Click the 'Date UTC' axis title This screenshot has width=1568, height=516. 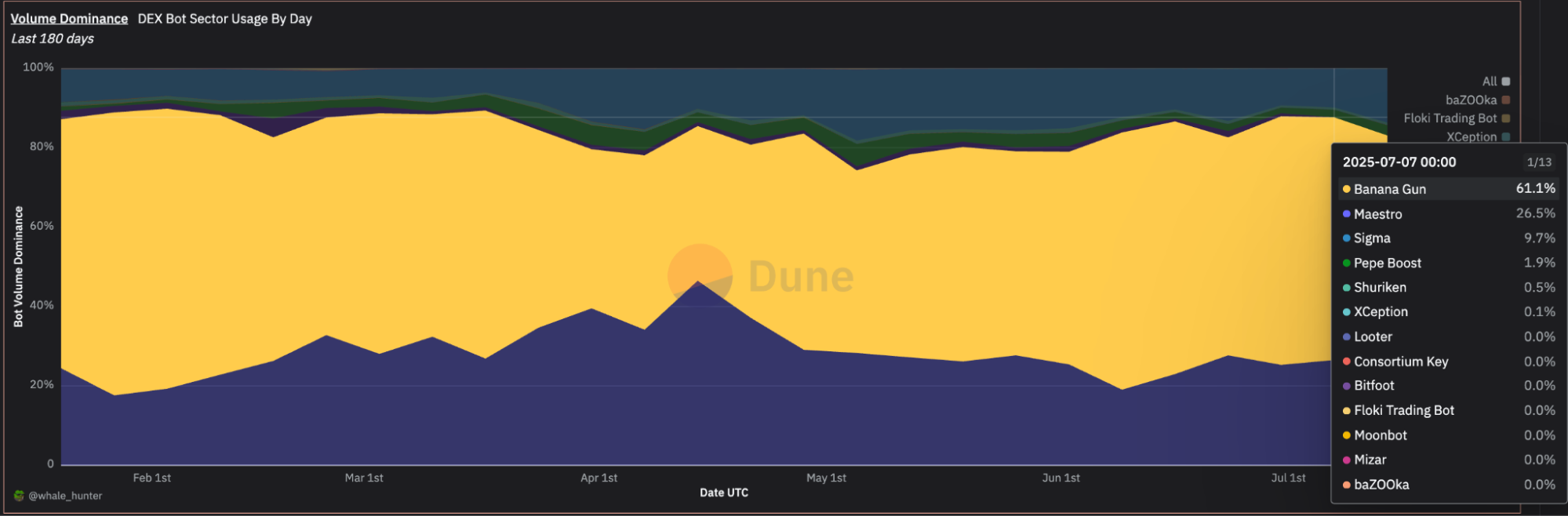(x=724, y=492)
